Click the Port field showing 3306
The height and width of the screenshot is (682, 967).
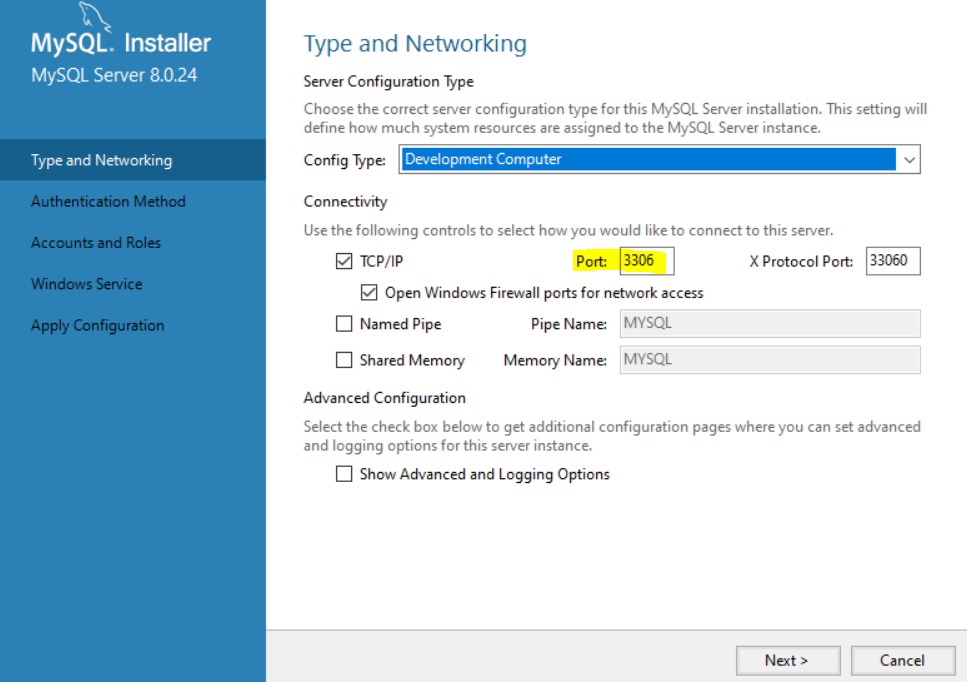point(646,261)
